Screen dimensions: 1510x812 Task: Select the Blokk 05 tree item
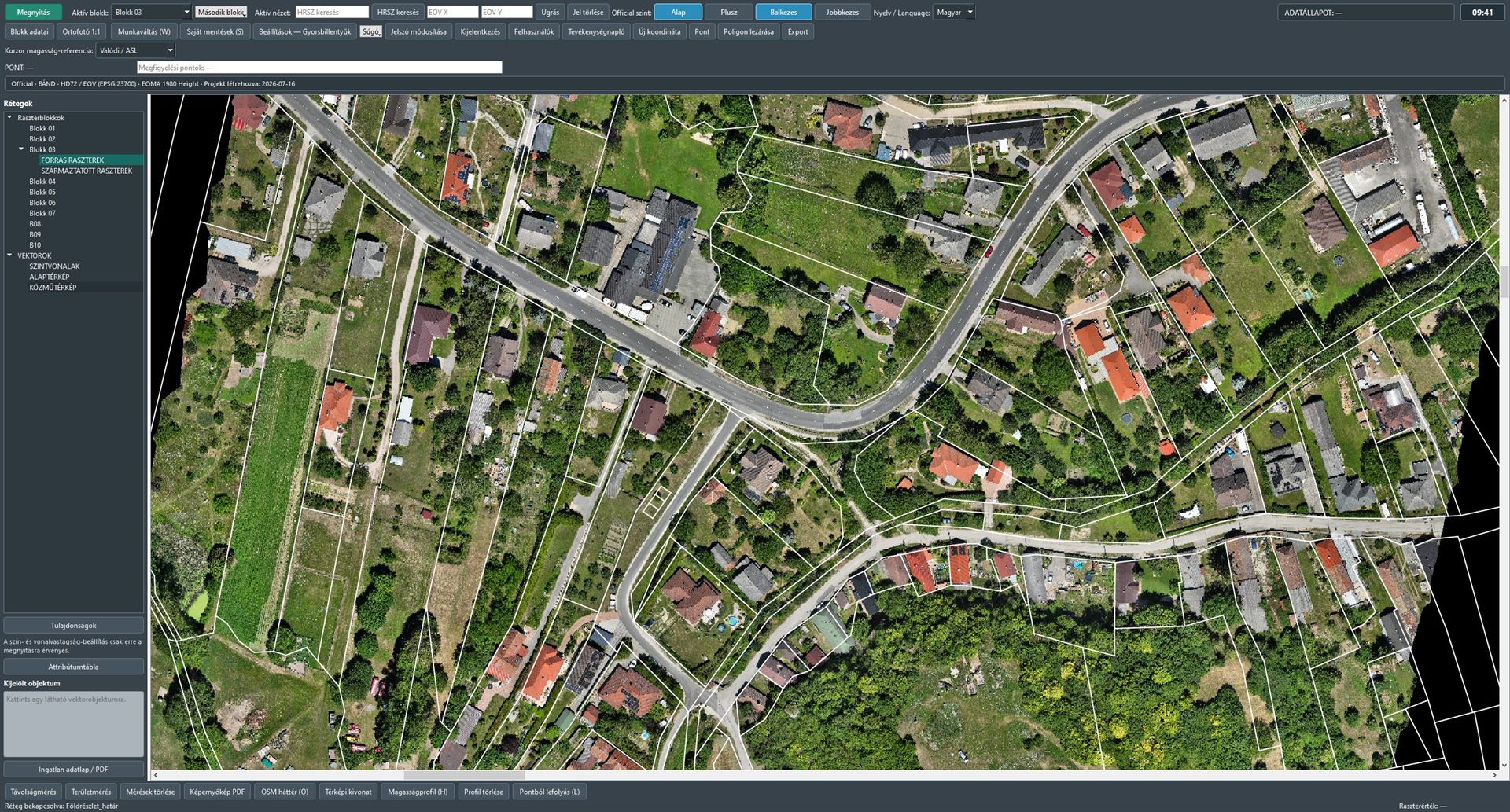coord(42,192)
